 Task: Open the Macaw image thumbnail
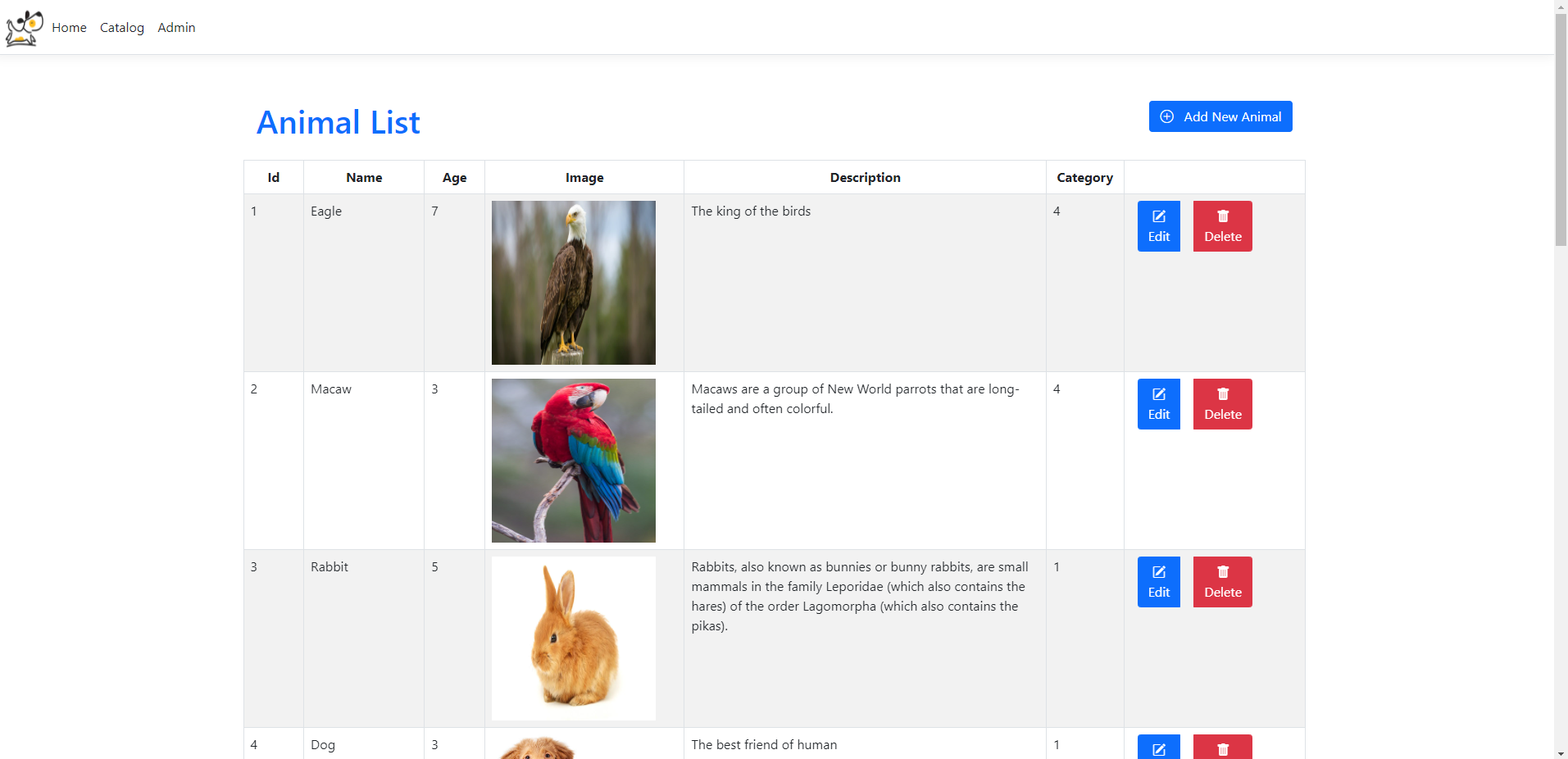(x=573, y=461)
